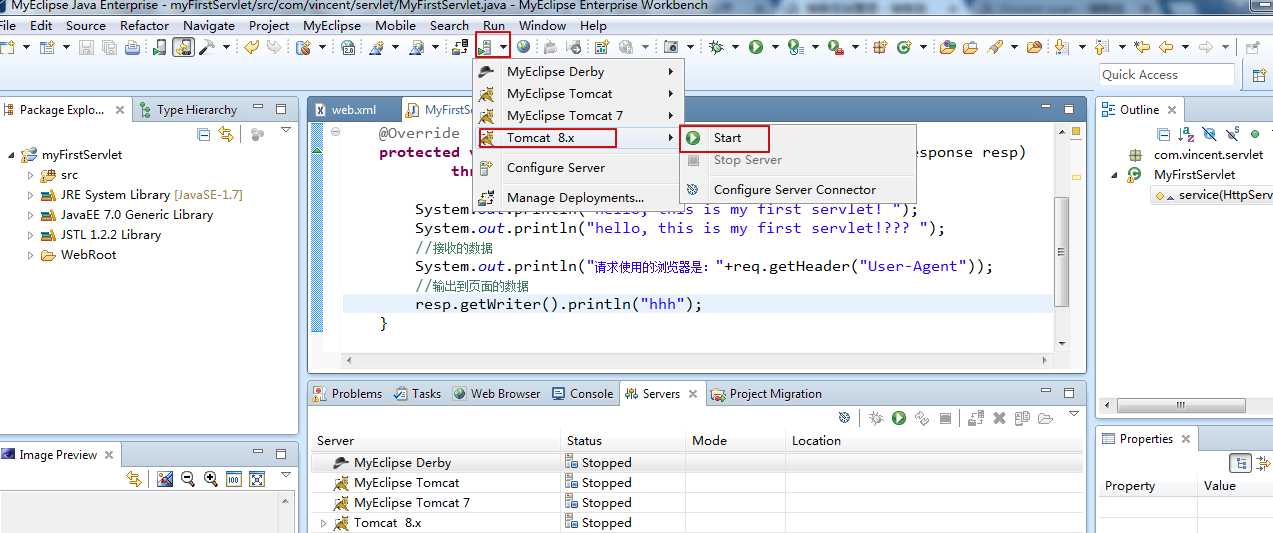The height and width of the screenshot is (533, 1273).
Task: Open the web browser globe toolbar icon
Action: point(522,47)
